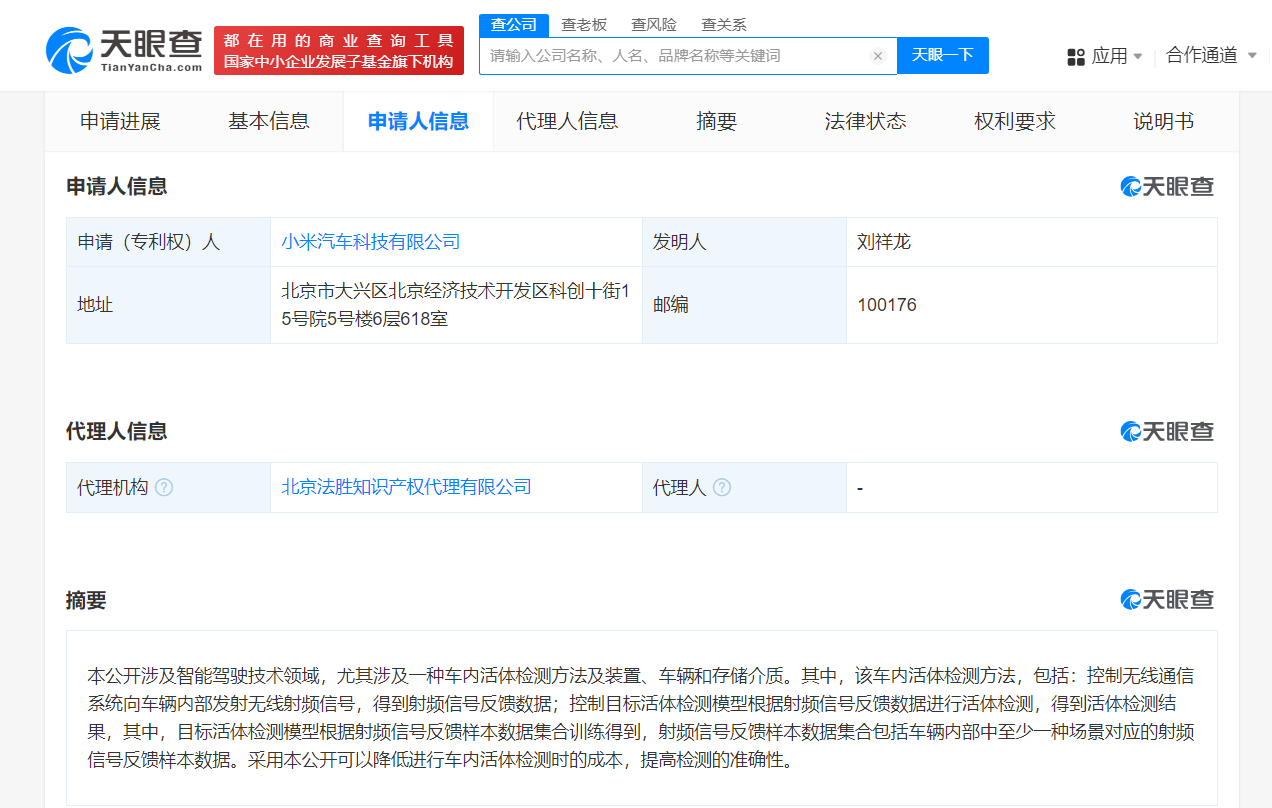Click the 应用 menu label
This screenshot has height=808, width=1272.
(x=1110, y=56)
